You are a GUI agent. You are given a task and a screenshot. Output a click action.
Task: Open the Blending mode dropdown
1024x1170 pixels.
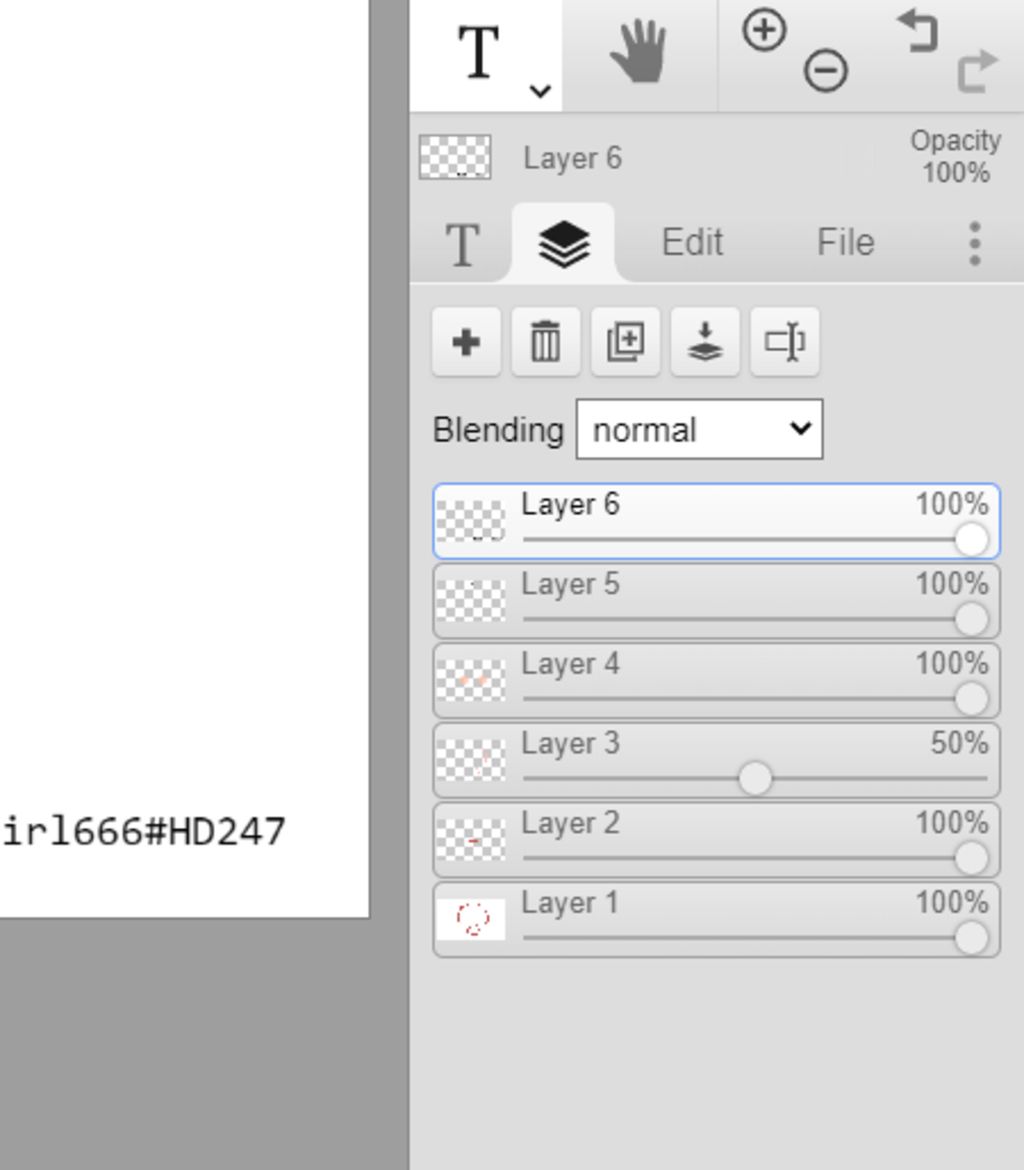(699, 430)
